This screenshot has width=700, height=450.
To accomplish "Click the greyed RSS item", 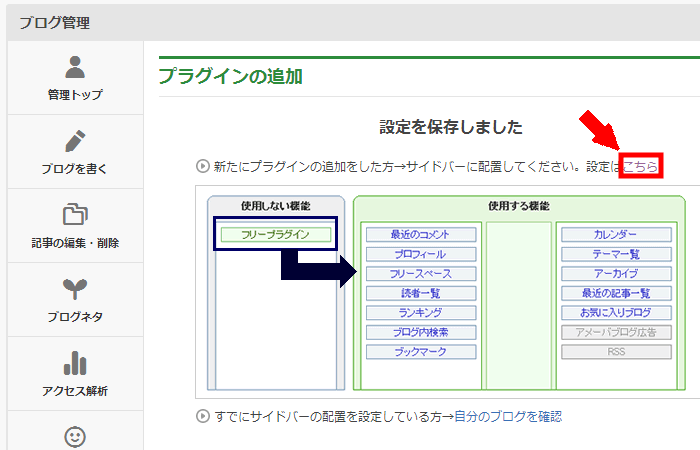I will [x=616, y=352].
